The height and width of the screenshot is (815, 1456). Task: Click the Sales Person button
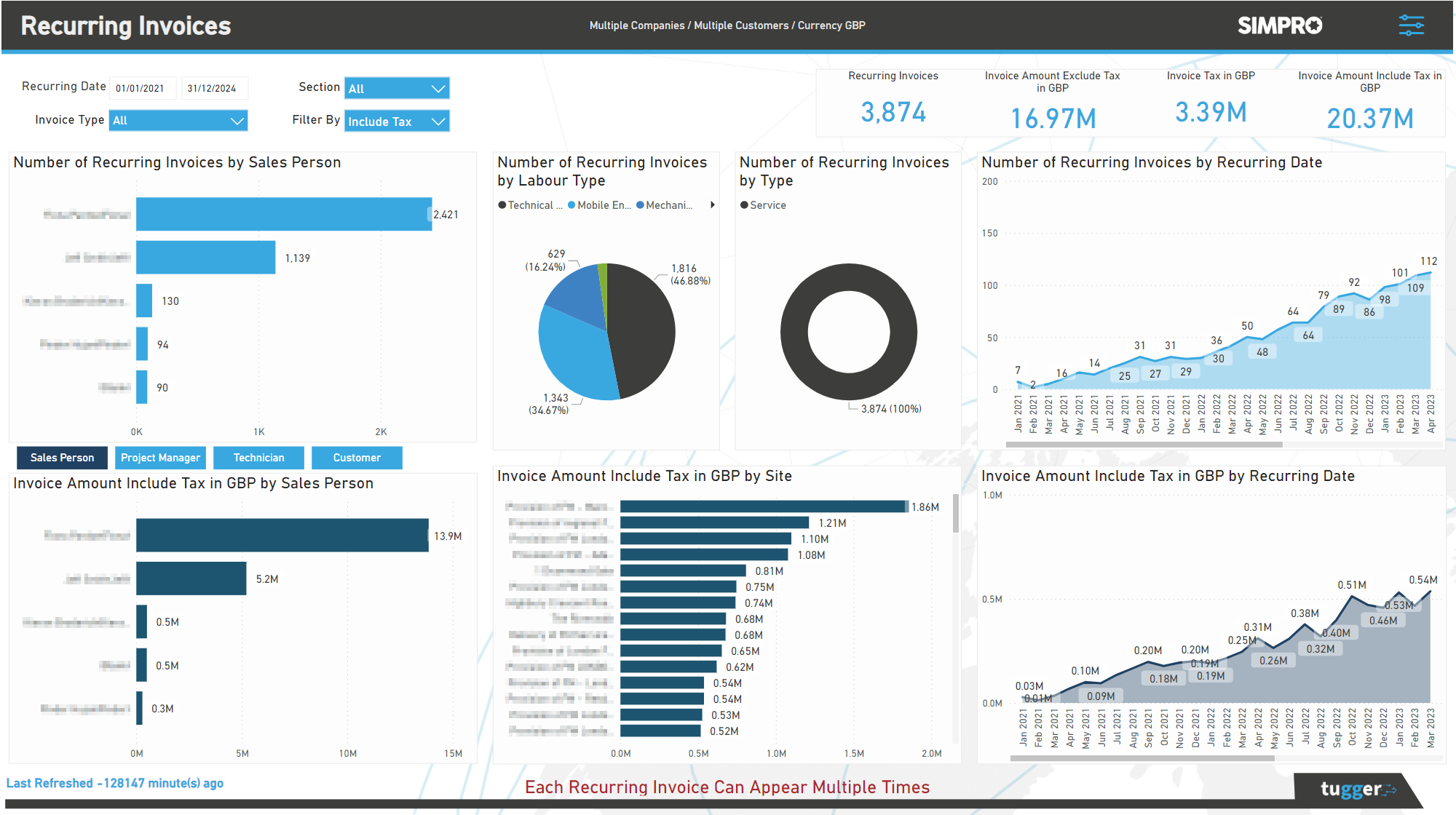coord(62,457)
